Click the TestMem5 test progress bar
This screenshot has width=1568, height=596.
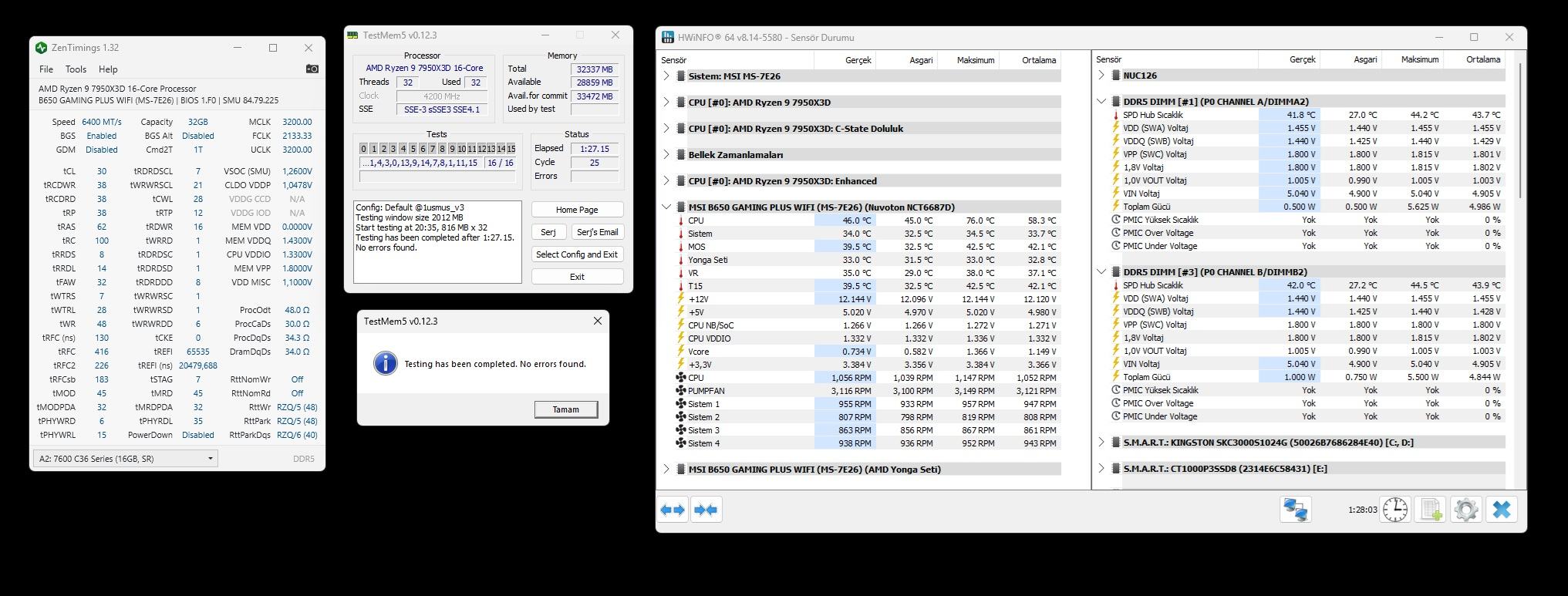coord(437,177)
